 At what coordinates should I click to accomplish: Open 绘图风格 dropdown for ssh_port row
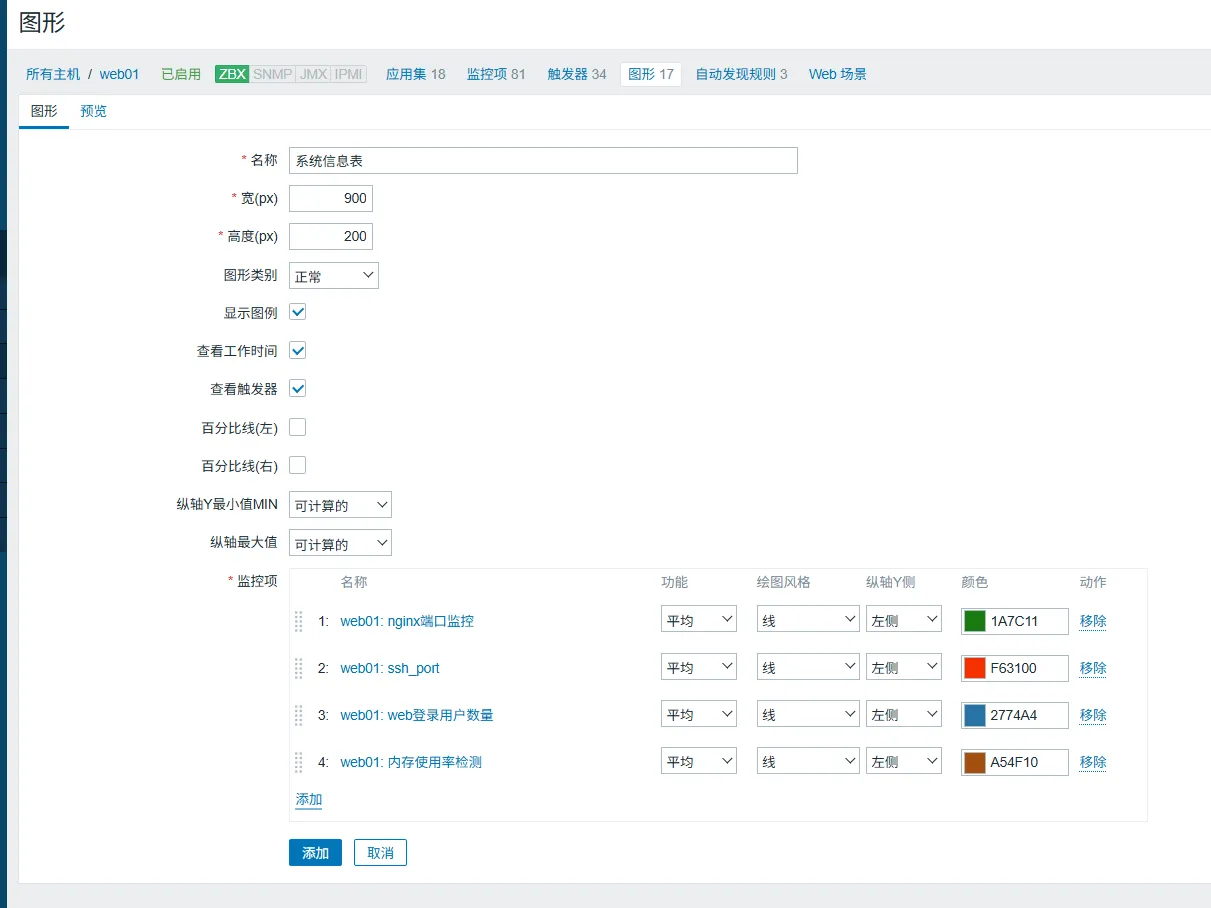[x=807, y=668]
